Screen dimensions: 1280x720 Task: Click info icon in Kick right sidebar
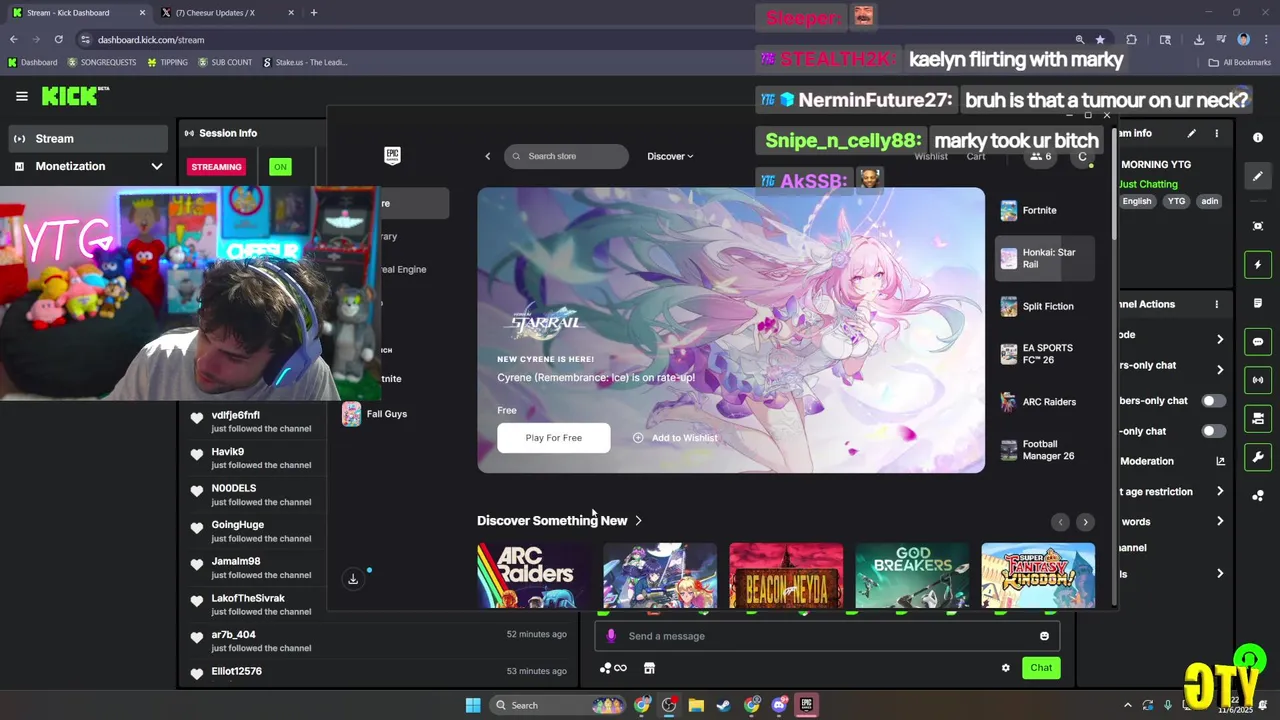[1258, 138]
